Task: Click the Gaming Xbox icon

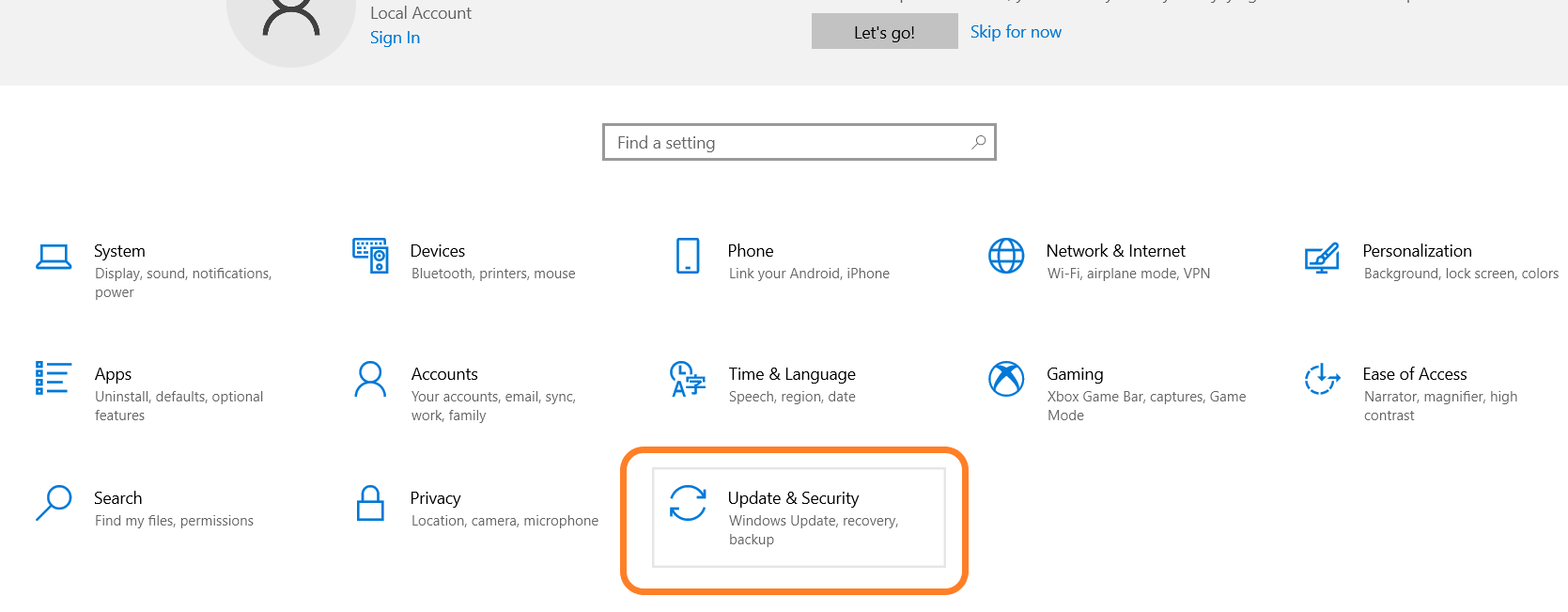Action: tap(1006, 379)
